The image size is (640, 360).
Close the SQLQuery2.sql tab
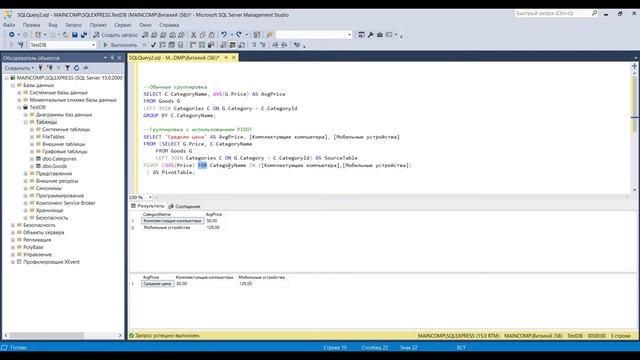click(x=234, y=58)
